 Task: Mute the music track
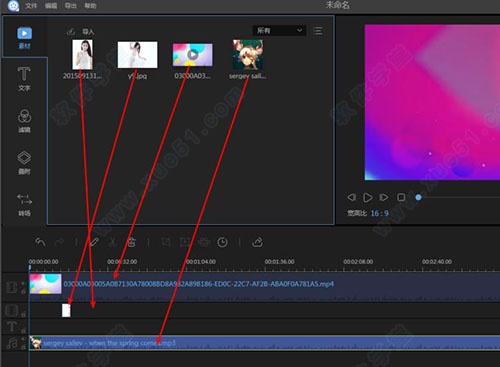coord(23,339)
